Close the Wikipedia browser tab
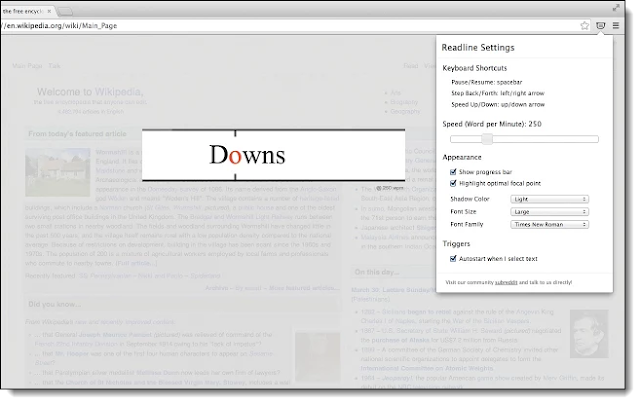 pyautogui.click(x=49, y=11)
